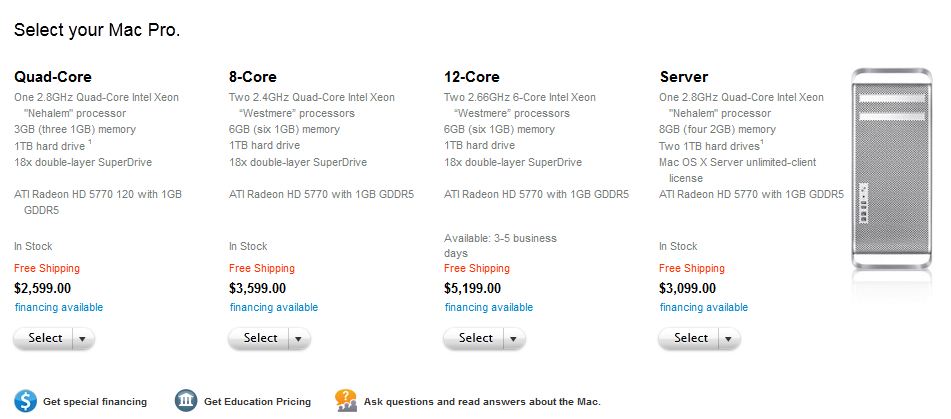Click the Education Pricing building icon
Viewport: 951px width, 419px height.
pos(186,401)
